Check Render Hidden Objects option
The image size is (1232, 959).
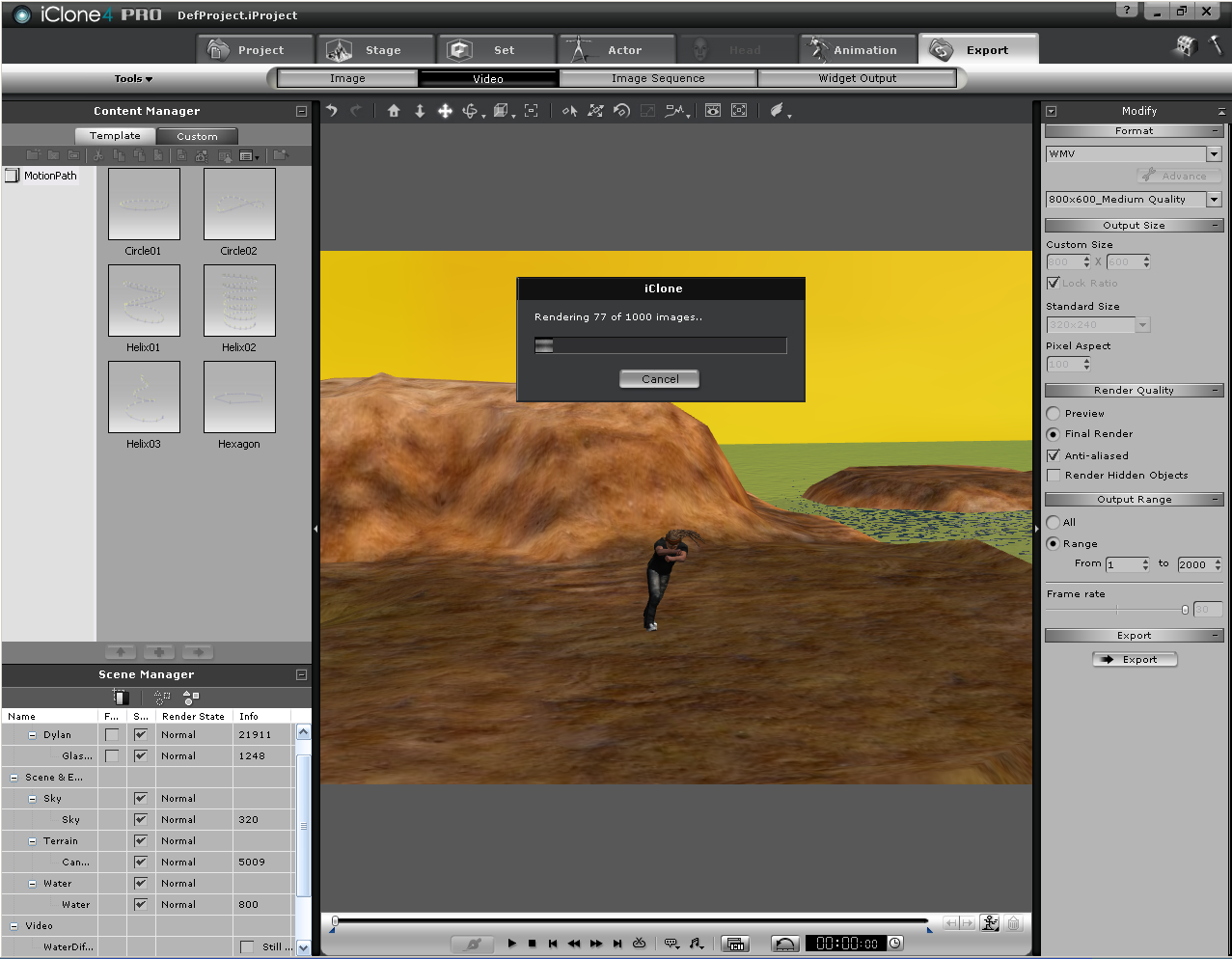point(1054,476)
